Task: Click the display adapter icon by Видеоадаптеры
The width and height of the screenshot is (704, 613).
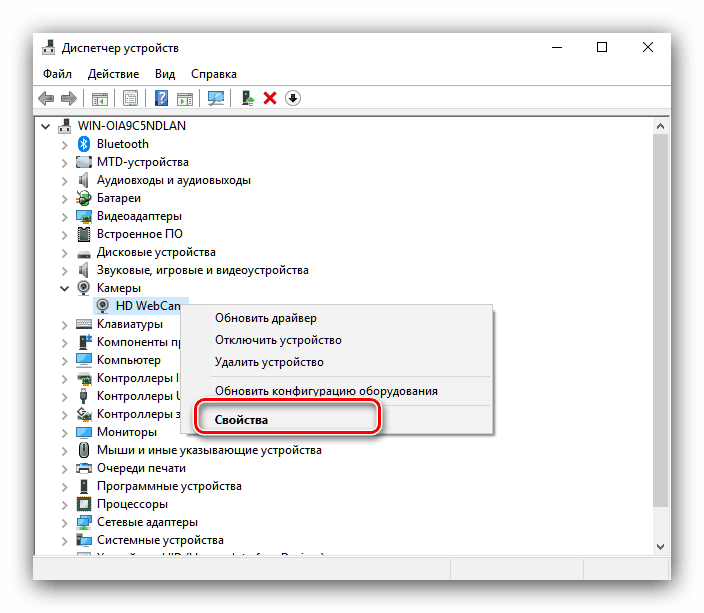Action: (x=84, y=216)
